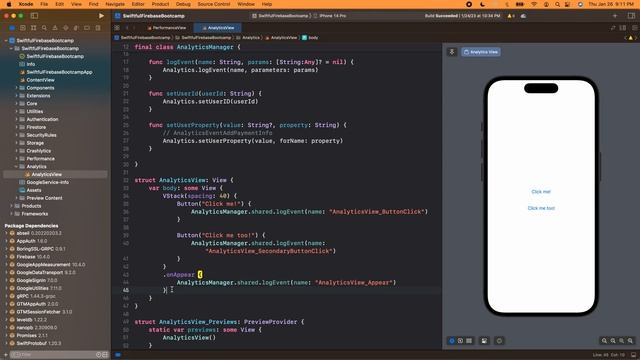Open Spotlight search in macOS menu bar
The height and width of the screenshot is (360, 640).
557,4
